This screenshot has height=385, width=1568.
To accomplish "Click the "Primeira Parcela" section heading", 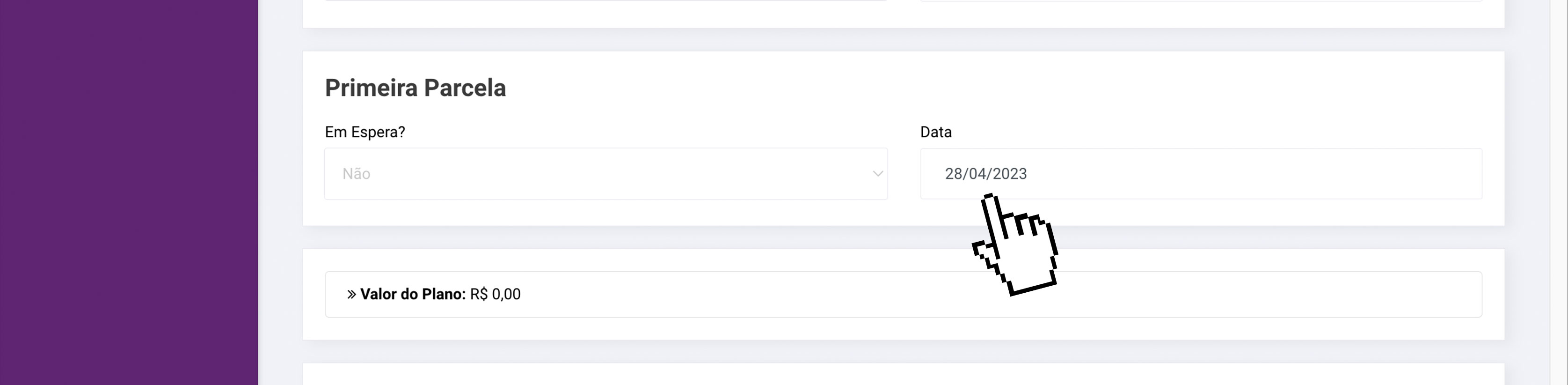I will 415,88.
